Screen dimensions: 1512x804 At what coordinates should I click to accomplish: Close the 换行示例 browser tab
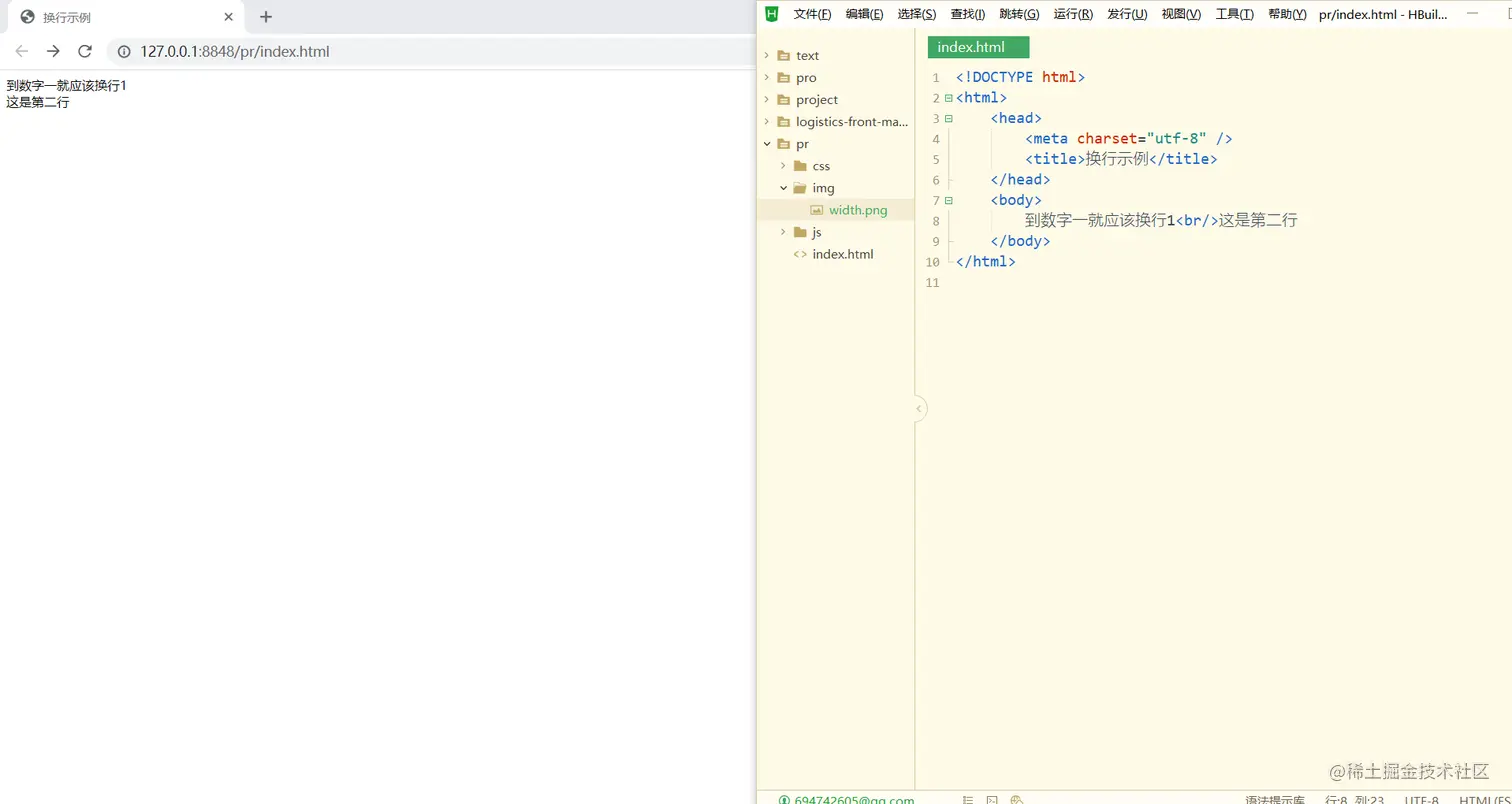click(229, 17)
